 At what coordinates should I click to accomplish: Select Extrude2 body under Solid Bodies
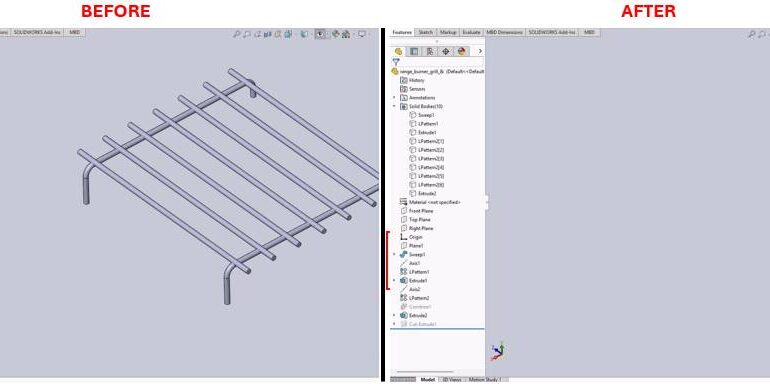(423, 193)
